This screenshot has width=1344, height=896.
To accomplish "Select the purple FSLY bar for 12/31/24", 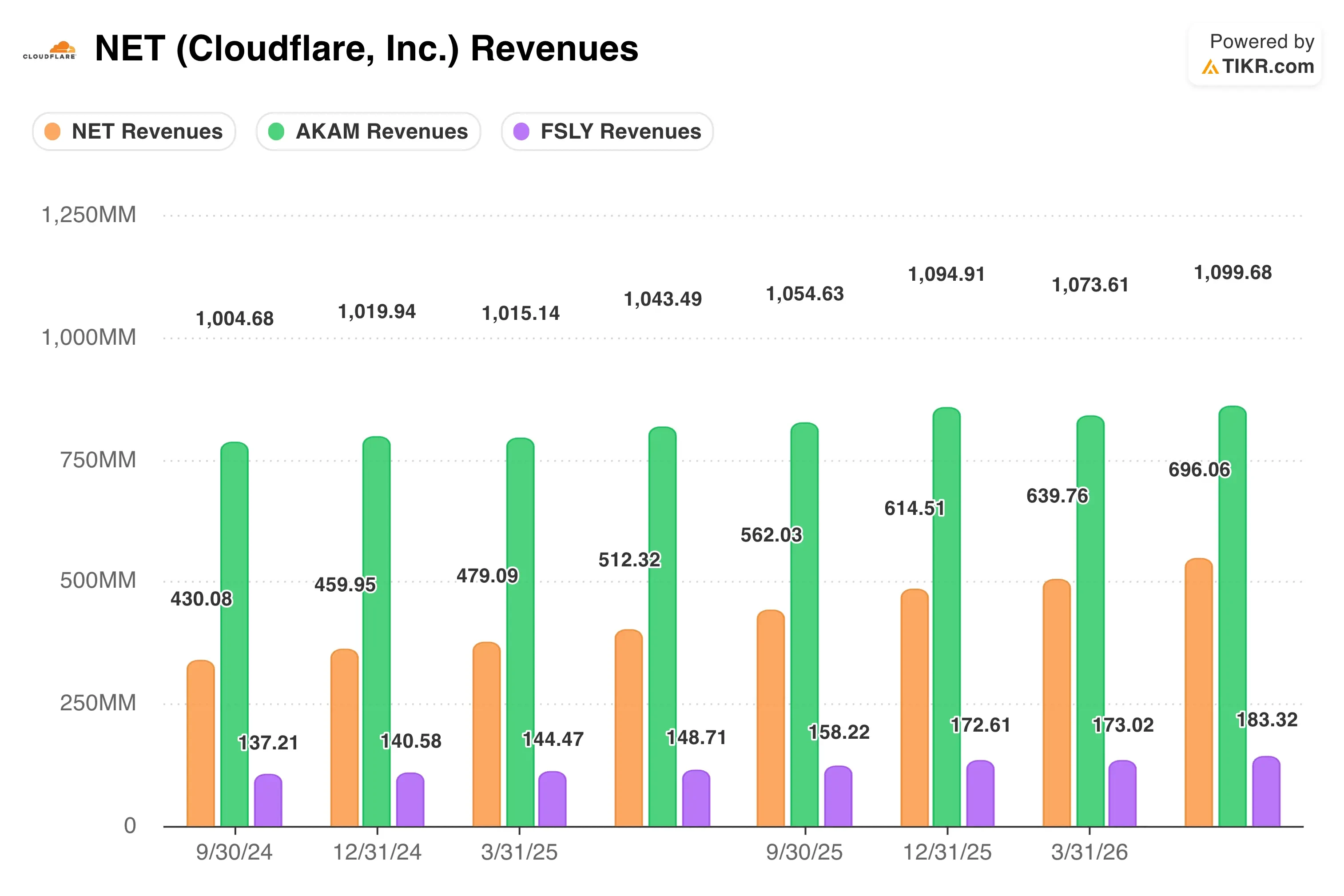I will (x=410, y=800).
